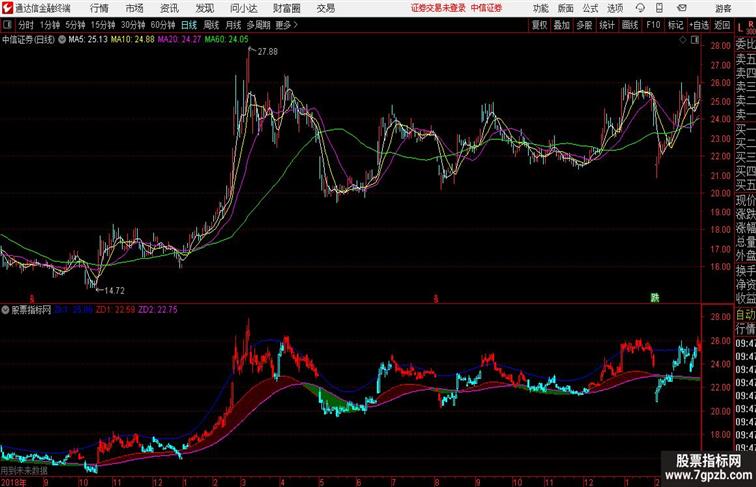Click the 叠加 overlay button
This screenshot has height=487, width=756.
pyautogui.click(x=562, y=25)
